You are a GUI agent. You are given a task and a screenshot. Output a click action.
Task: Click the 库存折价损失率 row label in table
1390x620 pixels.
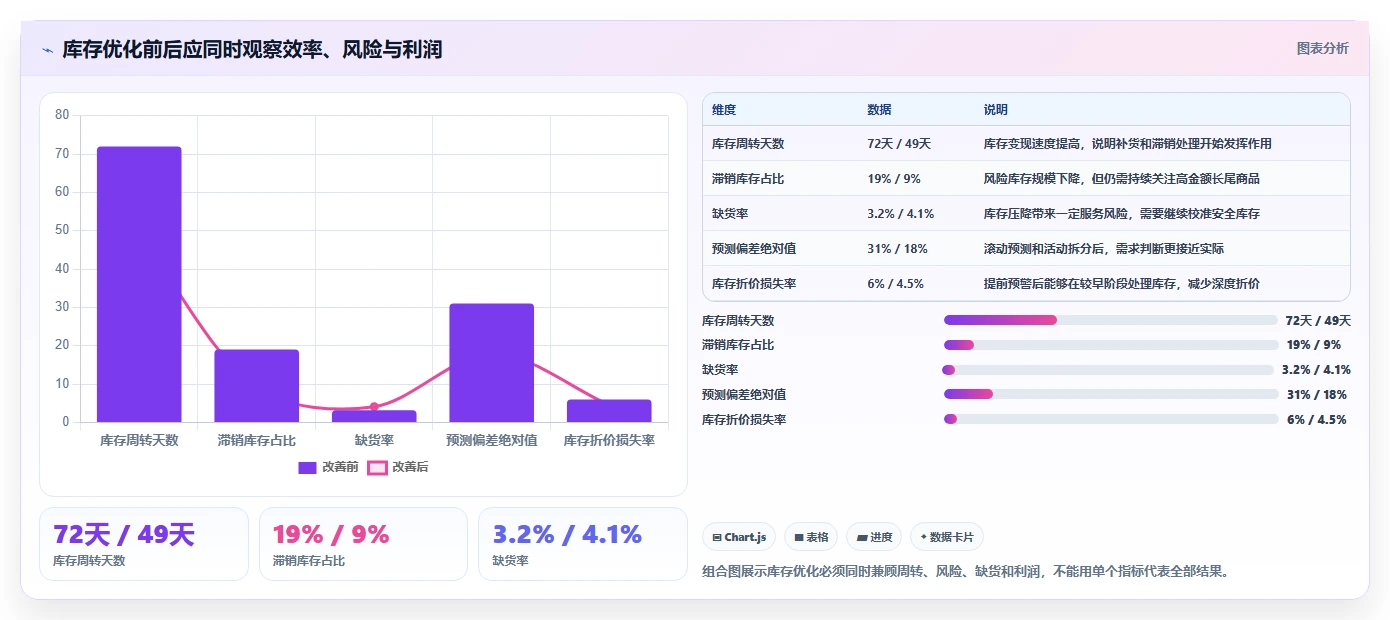(754, 284)
